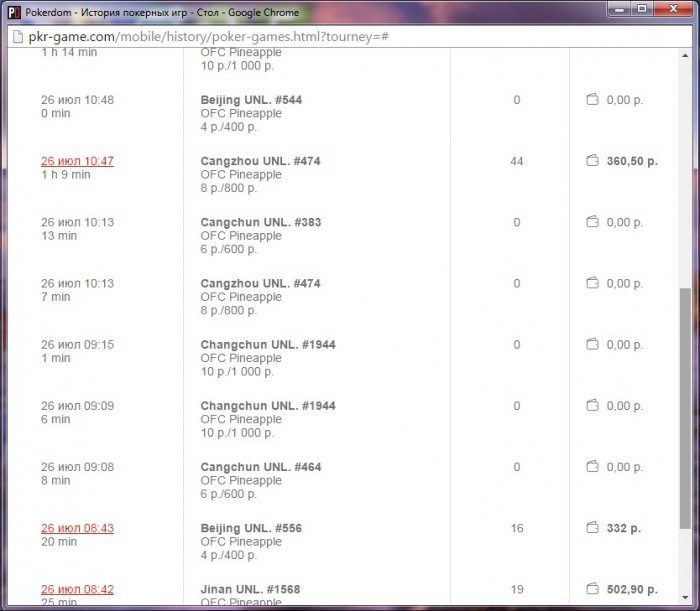Click the 26 июл 09:09 date text

click(x=78, y=406)
